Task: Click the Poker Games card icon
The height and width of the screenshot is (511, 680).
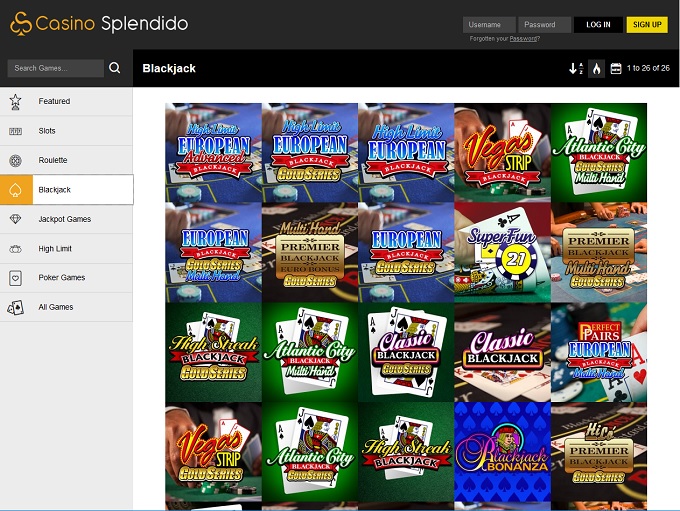Action: point(16,278)
